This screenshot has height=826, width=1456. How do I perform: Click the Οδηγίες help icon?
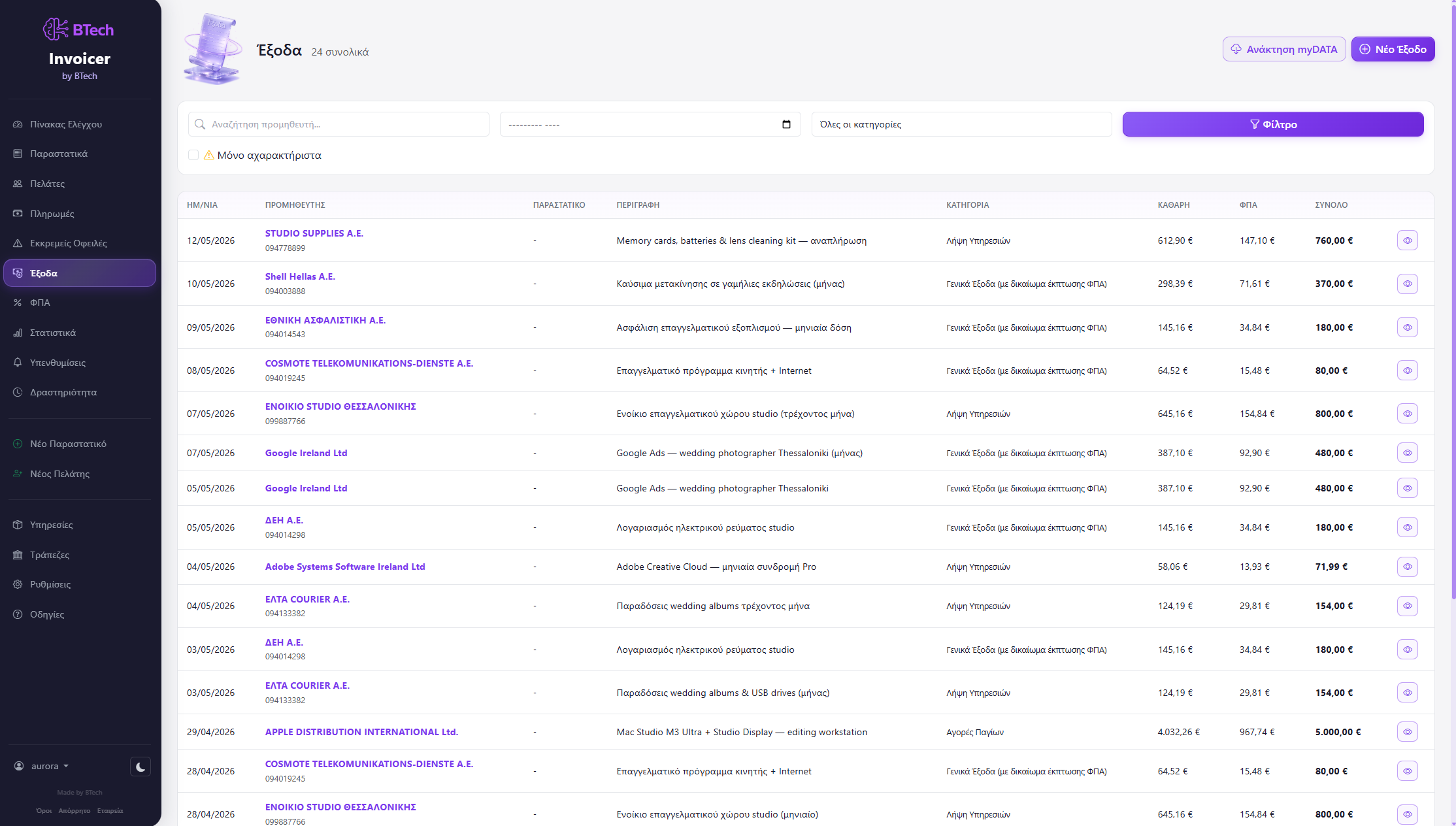18,614
